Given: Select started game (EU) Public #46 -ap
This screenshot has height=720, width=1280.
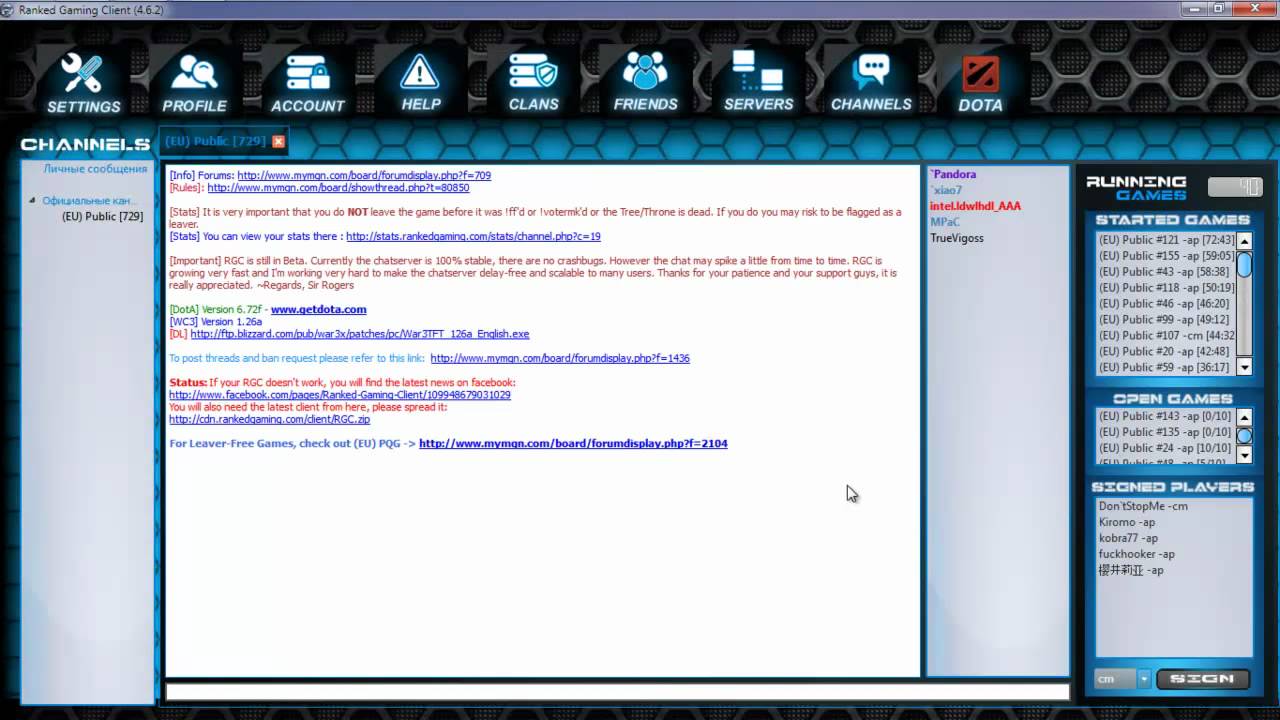Looking at the screenshot, I should (1166, 304).
